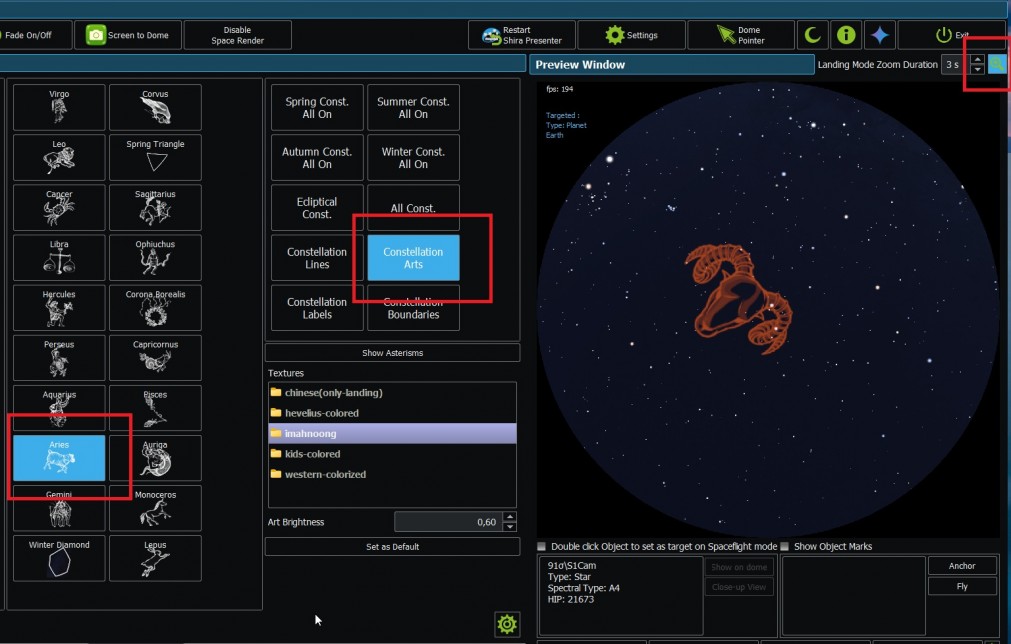Select the Gemini constellation icon

pyautogui.click(x=59, y=508)
